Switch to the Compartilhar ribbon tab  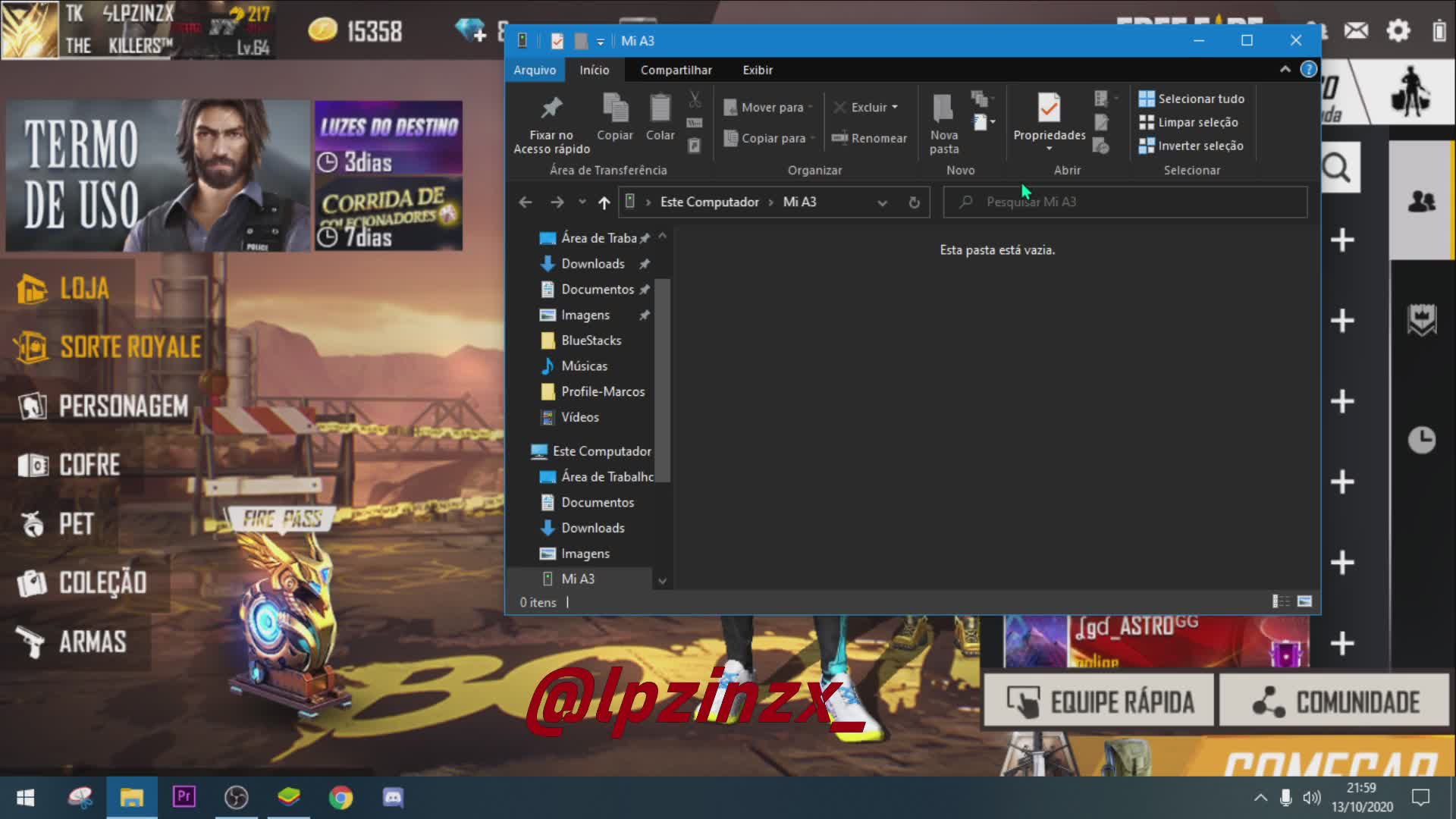click(676, 70)
